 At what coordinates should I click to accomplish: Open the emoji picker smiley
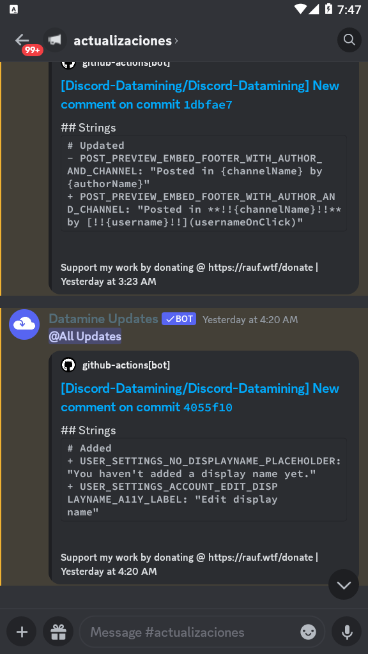308,632
